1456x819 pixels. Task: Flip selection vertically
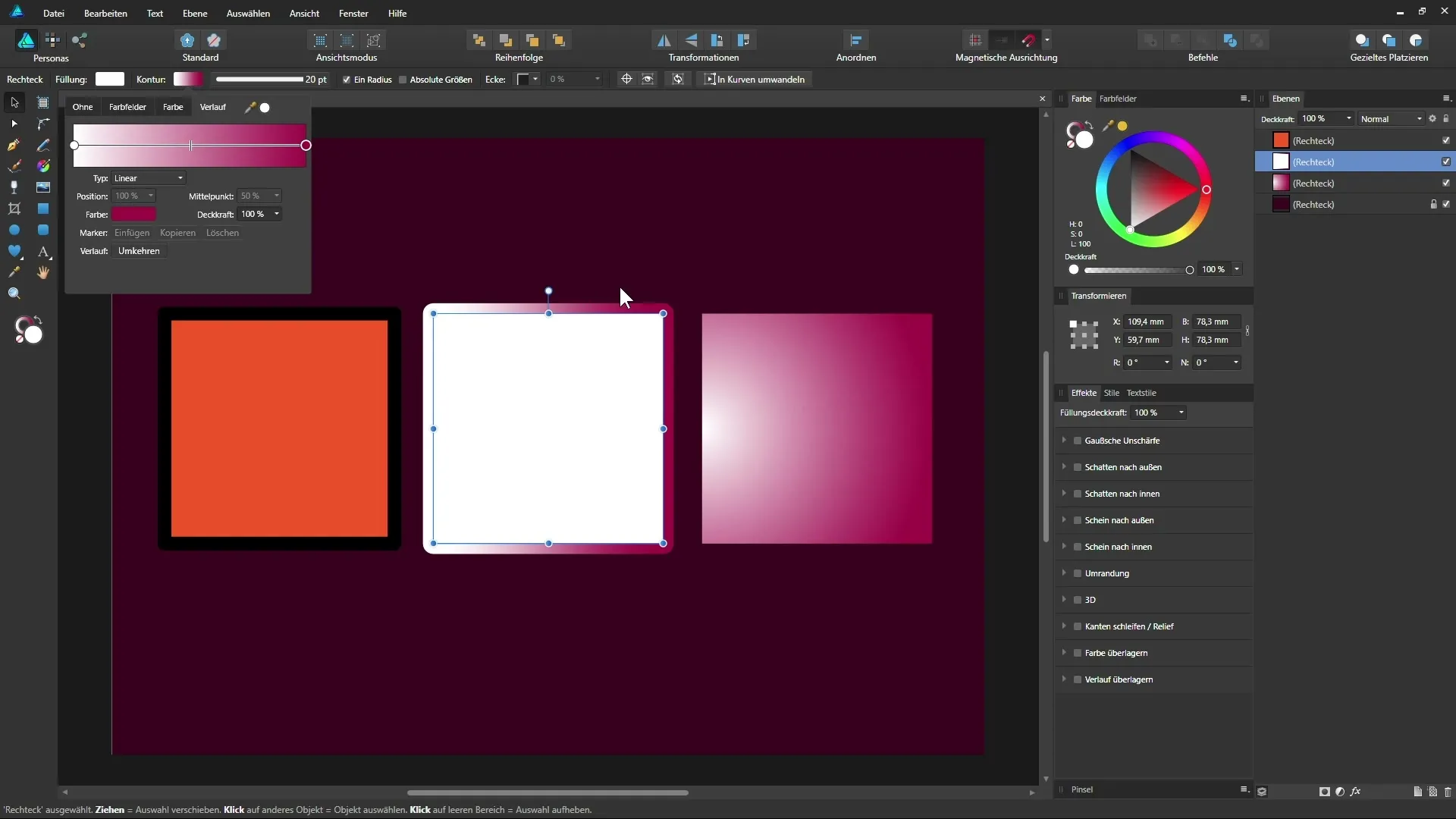tap(691, 40)
